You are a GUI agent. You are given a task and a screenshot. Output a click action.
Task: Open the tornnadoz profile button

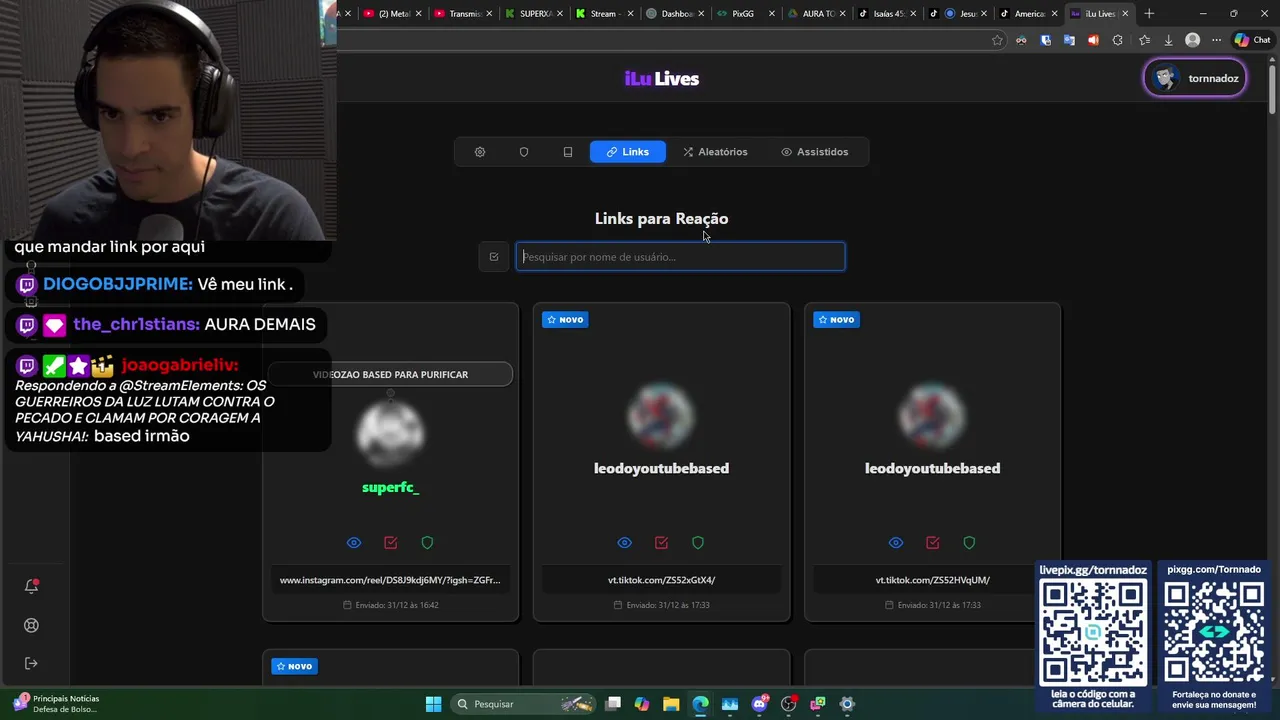pyautogui.click(x=1195, y=78)
